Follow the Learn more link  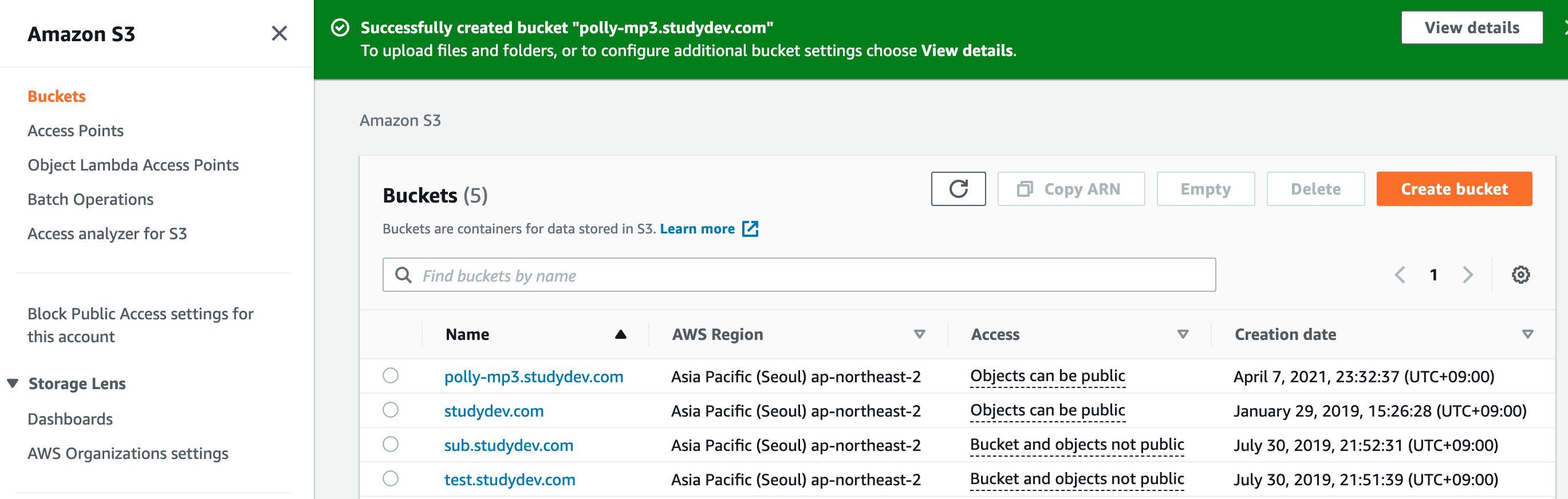(697, 229)
